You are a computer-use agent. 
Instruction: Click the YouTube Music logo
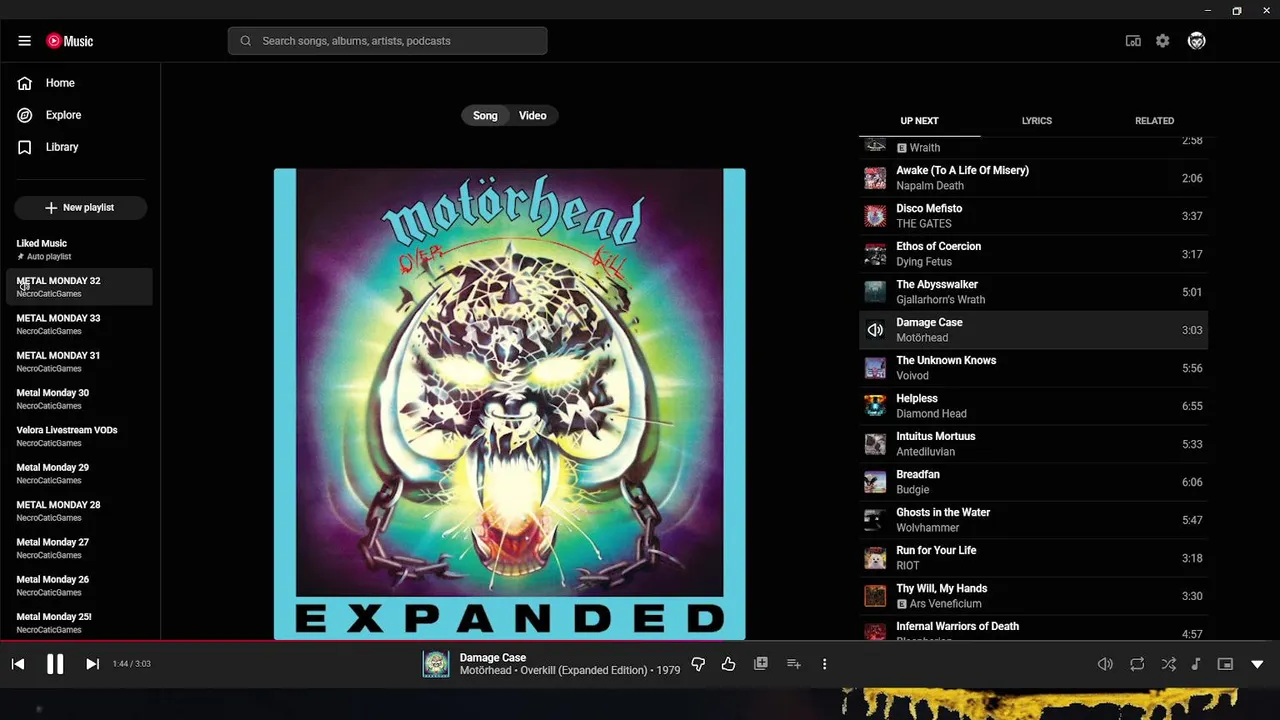point(70,41)
